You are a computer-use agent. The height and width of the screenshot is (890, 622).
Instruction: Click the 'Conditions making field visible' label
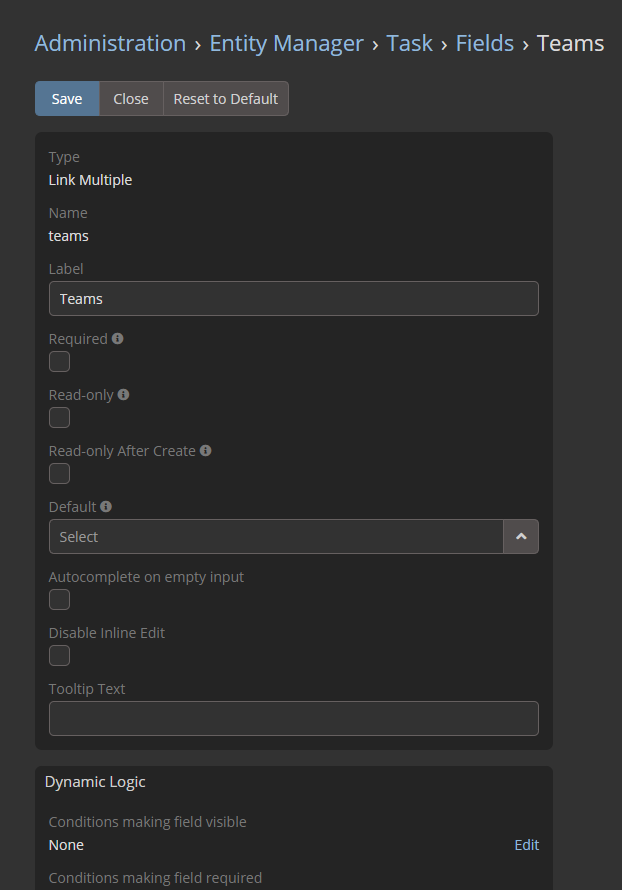(148, 821)
